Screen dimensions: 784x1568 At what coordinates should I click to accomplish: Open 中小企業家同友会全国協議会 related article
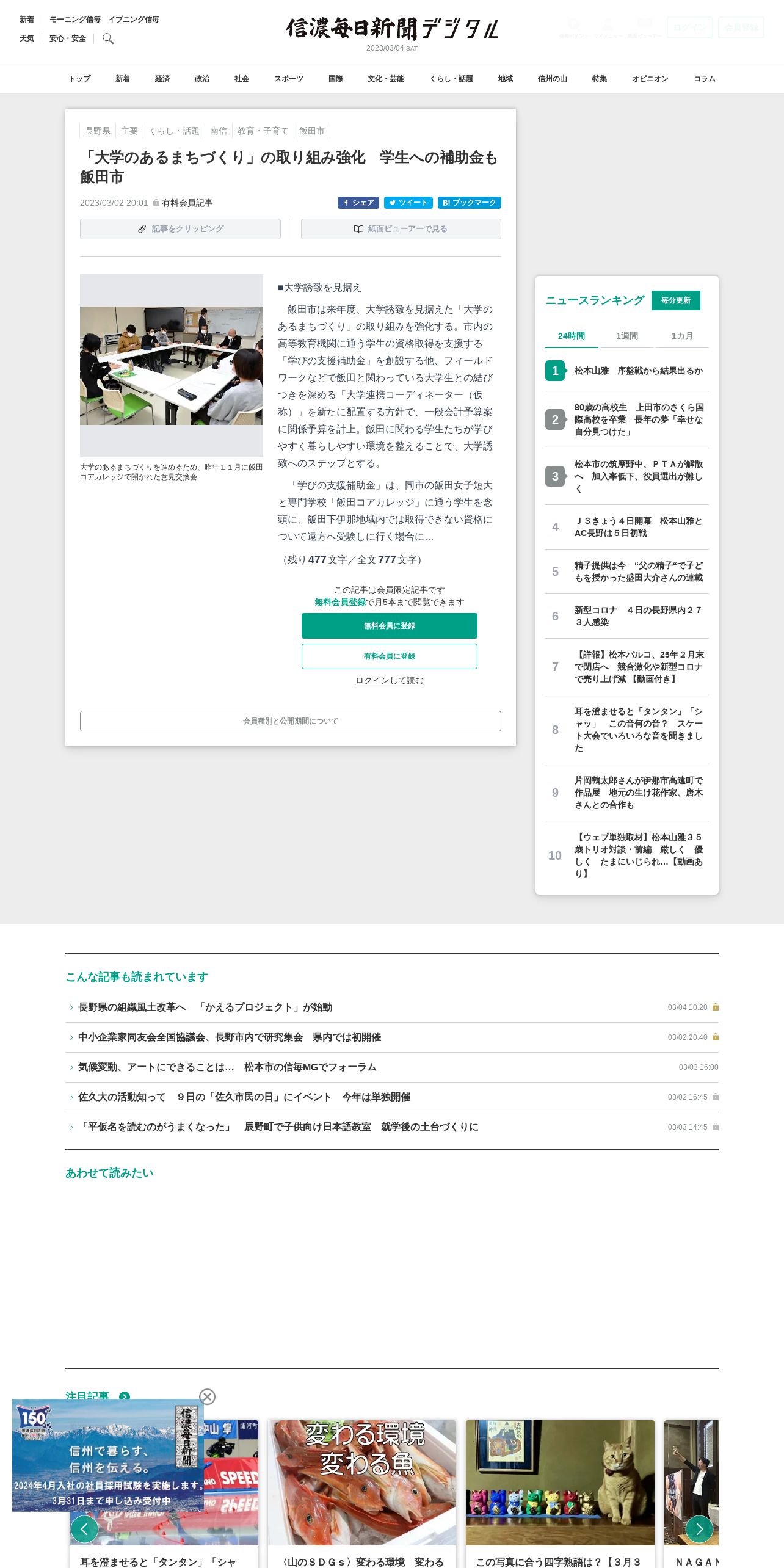pyautogui.click(x=230, y=1037)
